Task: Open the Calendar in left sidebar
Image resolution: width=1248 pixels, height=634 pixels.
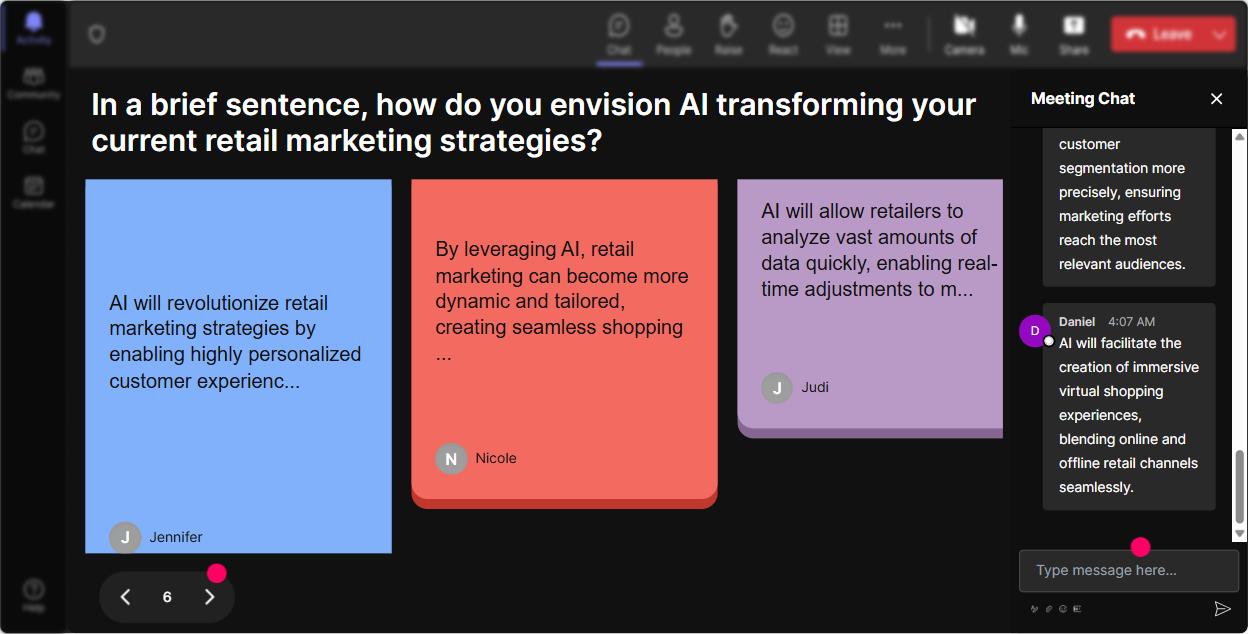Action: point(34,191)
